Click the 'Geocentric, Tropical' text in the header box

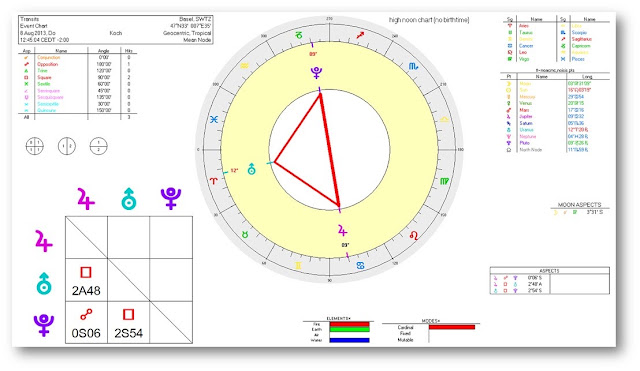pyautogui.click(x=187, y=33)
